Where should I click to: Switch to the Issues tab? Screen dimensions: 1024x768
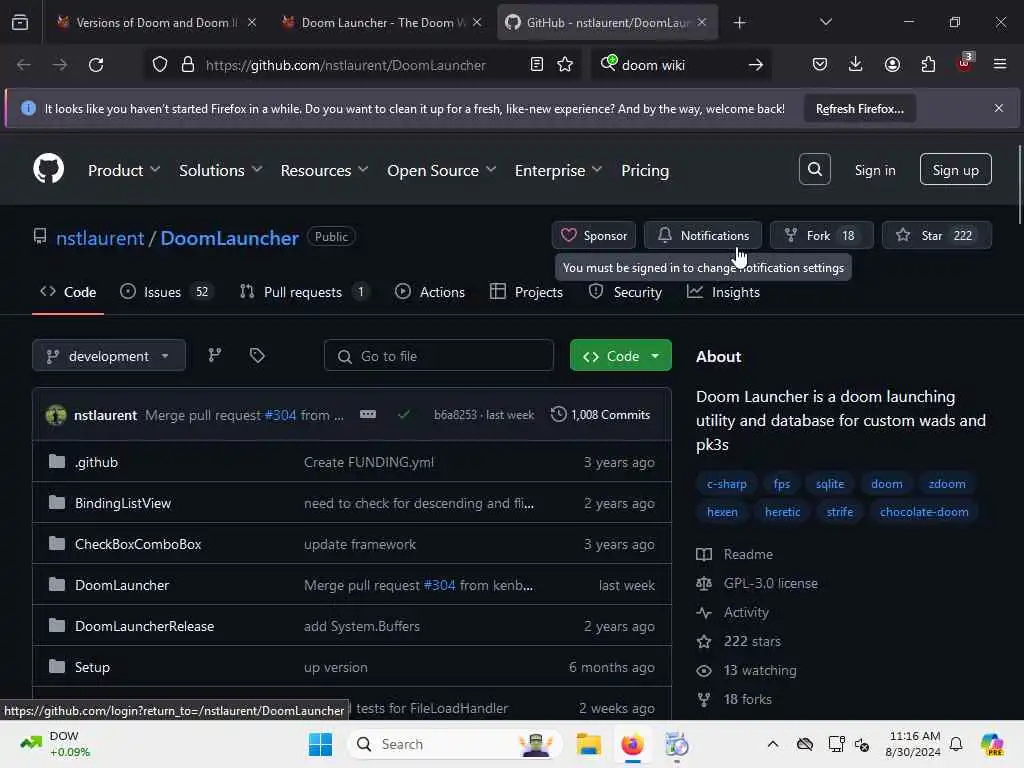tap(167, 292)
